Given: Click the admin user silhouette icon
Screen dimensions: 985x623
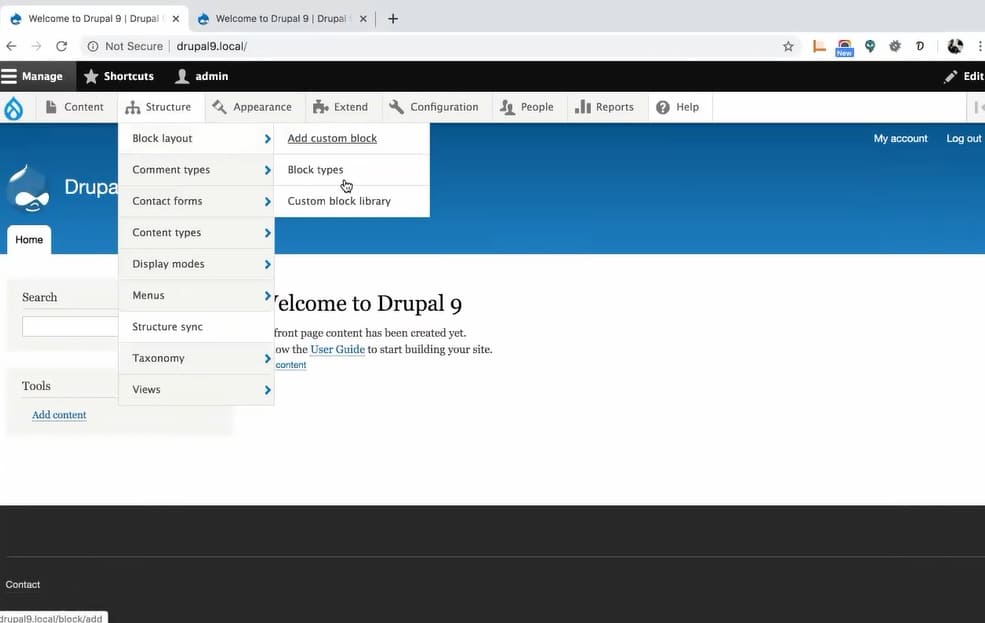Looking at the screenshot, I should [182, 76].
